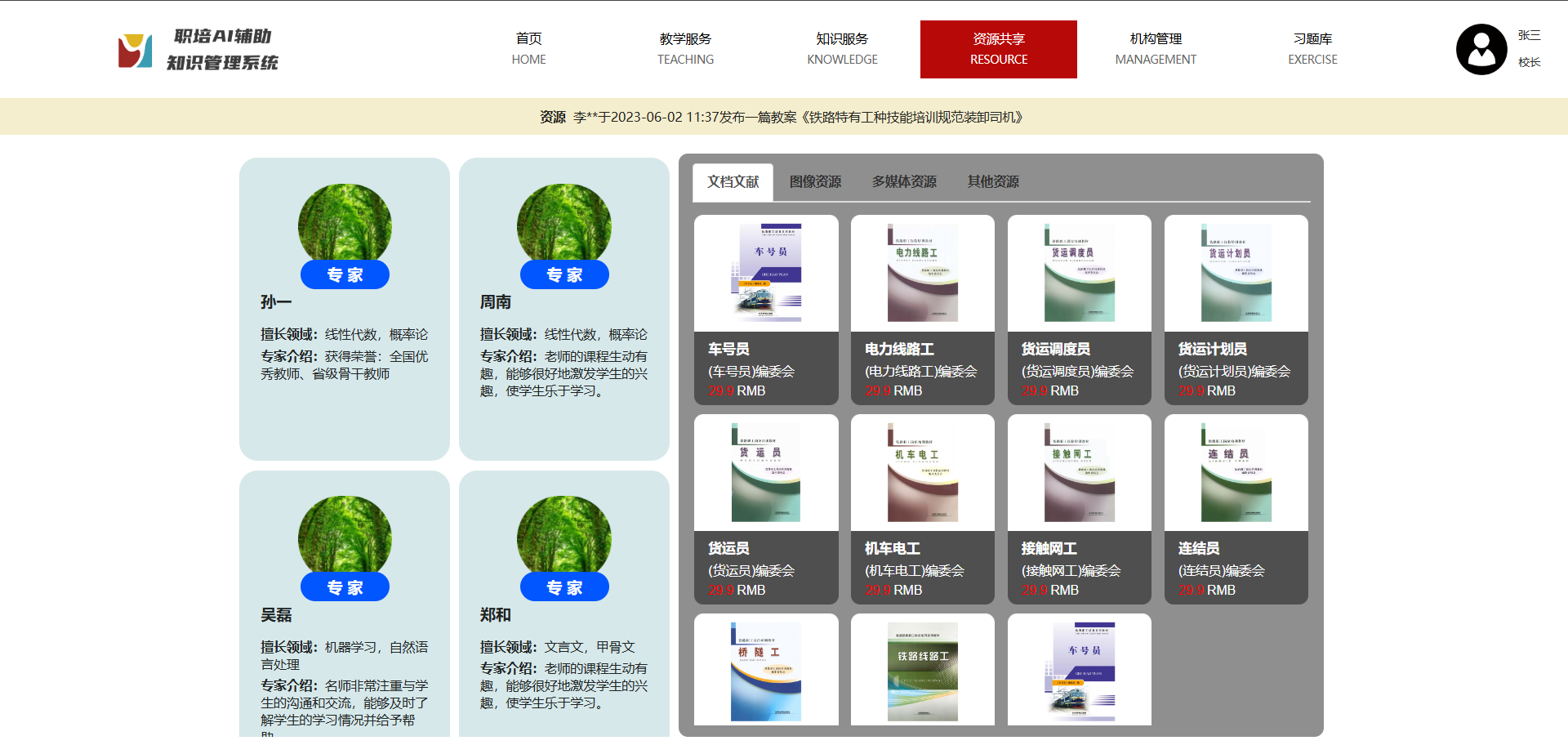
Task: Click expert name 周南
Action: coord(496,302)
